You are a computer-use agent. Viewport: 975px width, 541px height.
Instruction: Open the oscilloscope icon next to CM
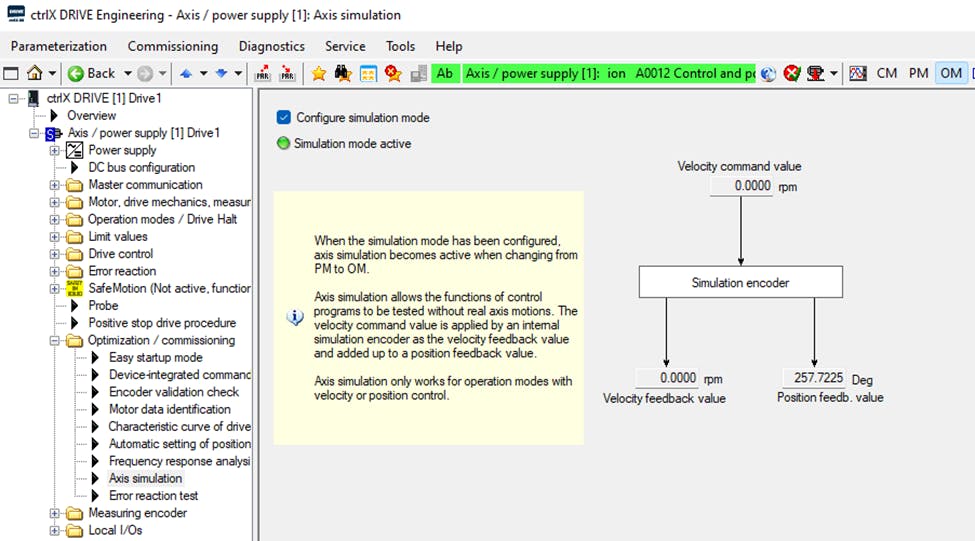(857, 73)
